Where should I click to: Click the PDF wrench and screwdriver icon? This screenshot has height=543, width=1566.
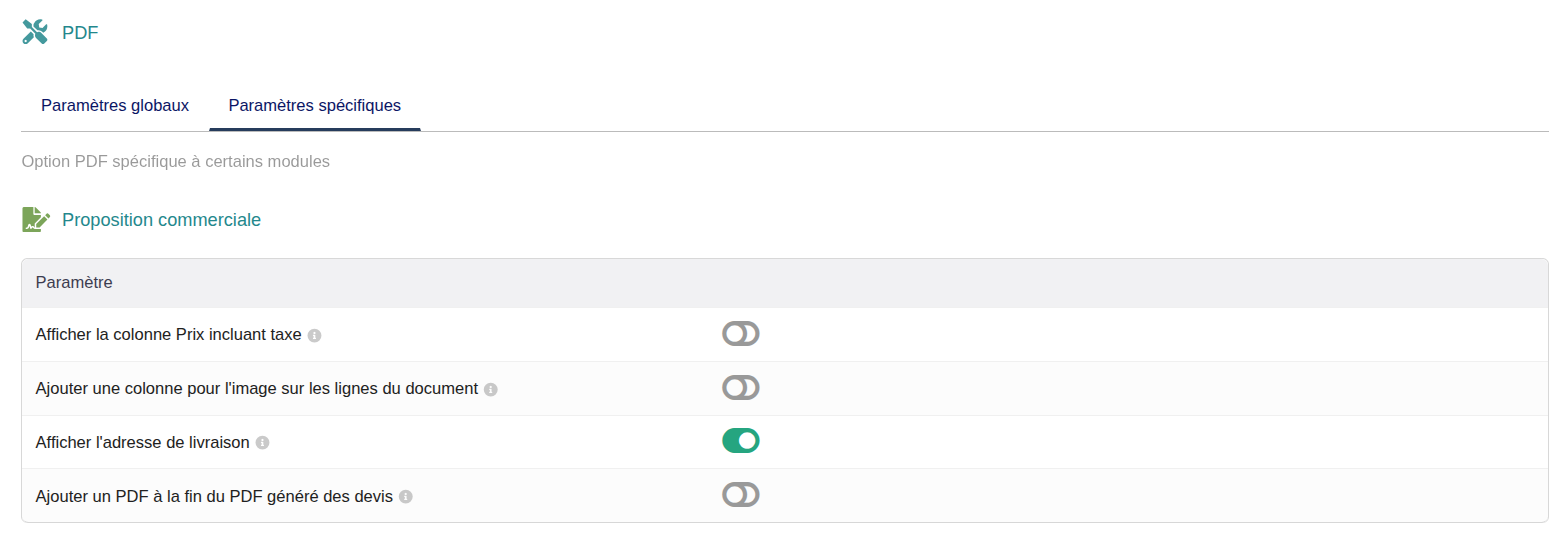point(35,32)
